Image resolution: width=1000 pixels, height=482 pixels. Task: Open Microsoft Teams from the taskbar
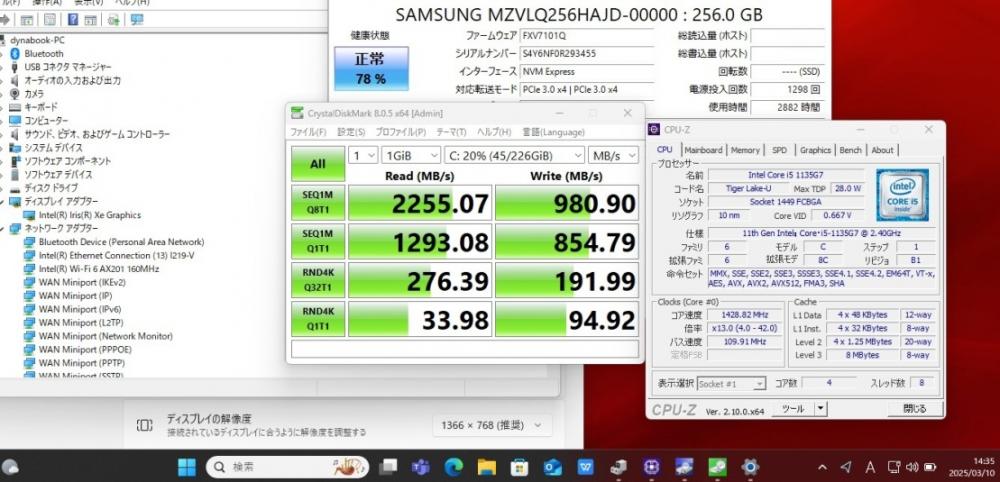coord(420,467)
